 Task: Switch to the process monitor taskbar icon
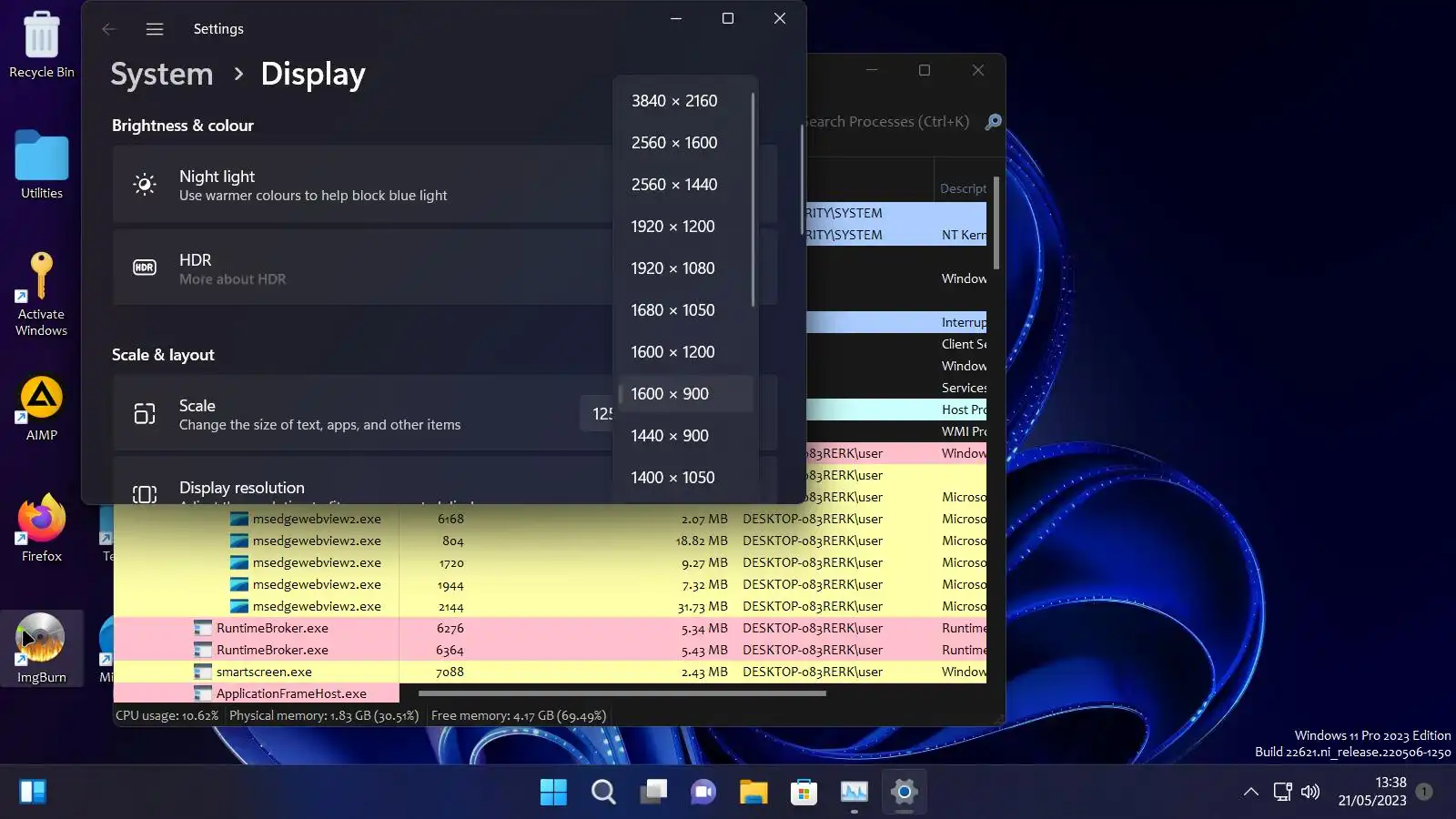[854, 792]
